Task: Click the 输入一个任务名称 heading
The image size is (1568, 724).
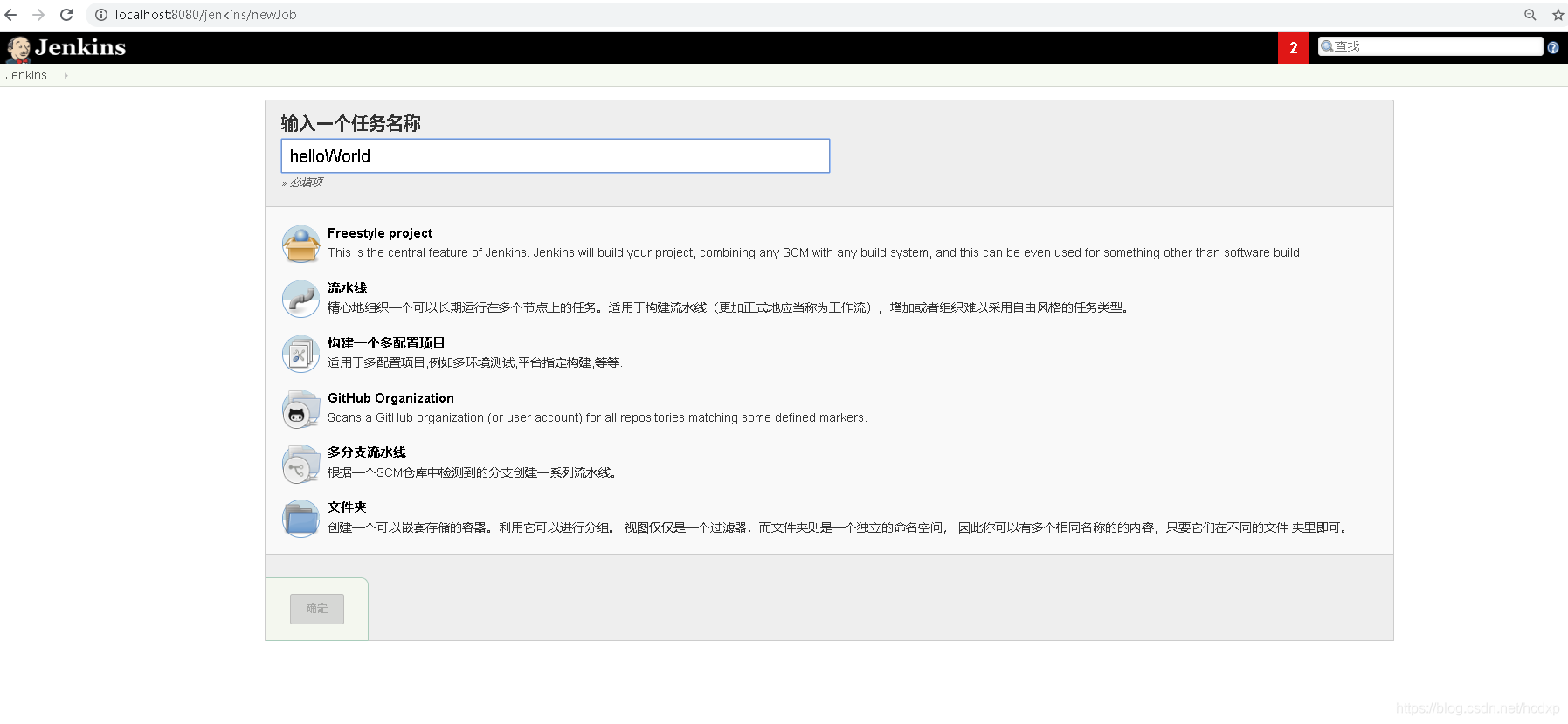Action: click(351, 123)
